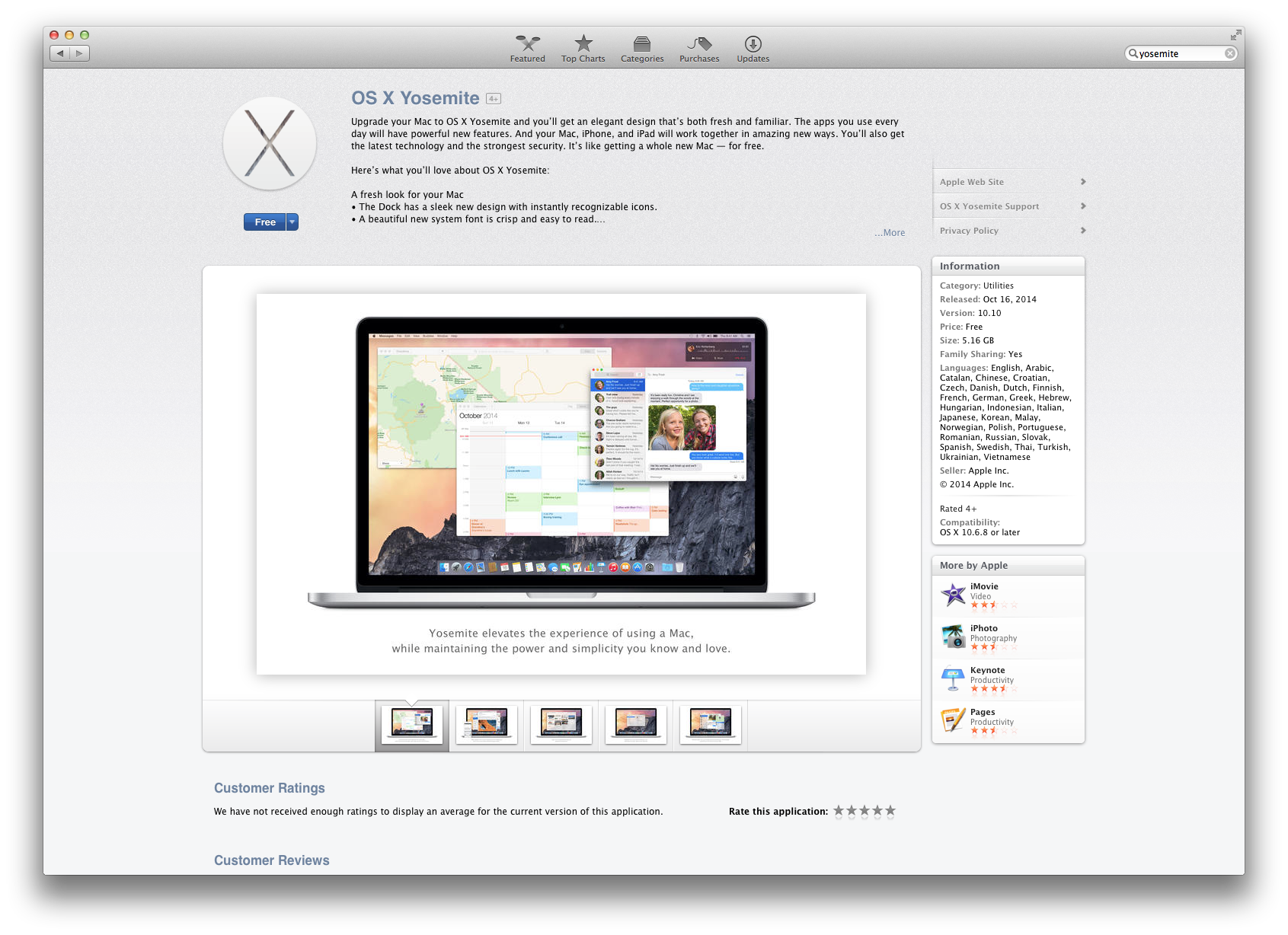1288x935 pixels.
Task: Click the yellow minimize window button
Action: click(69, 35)
